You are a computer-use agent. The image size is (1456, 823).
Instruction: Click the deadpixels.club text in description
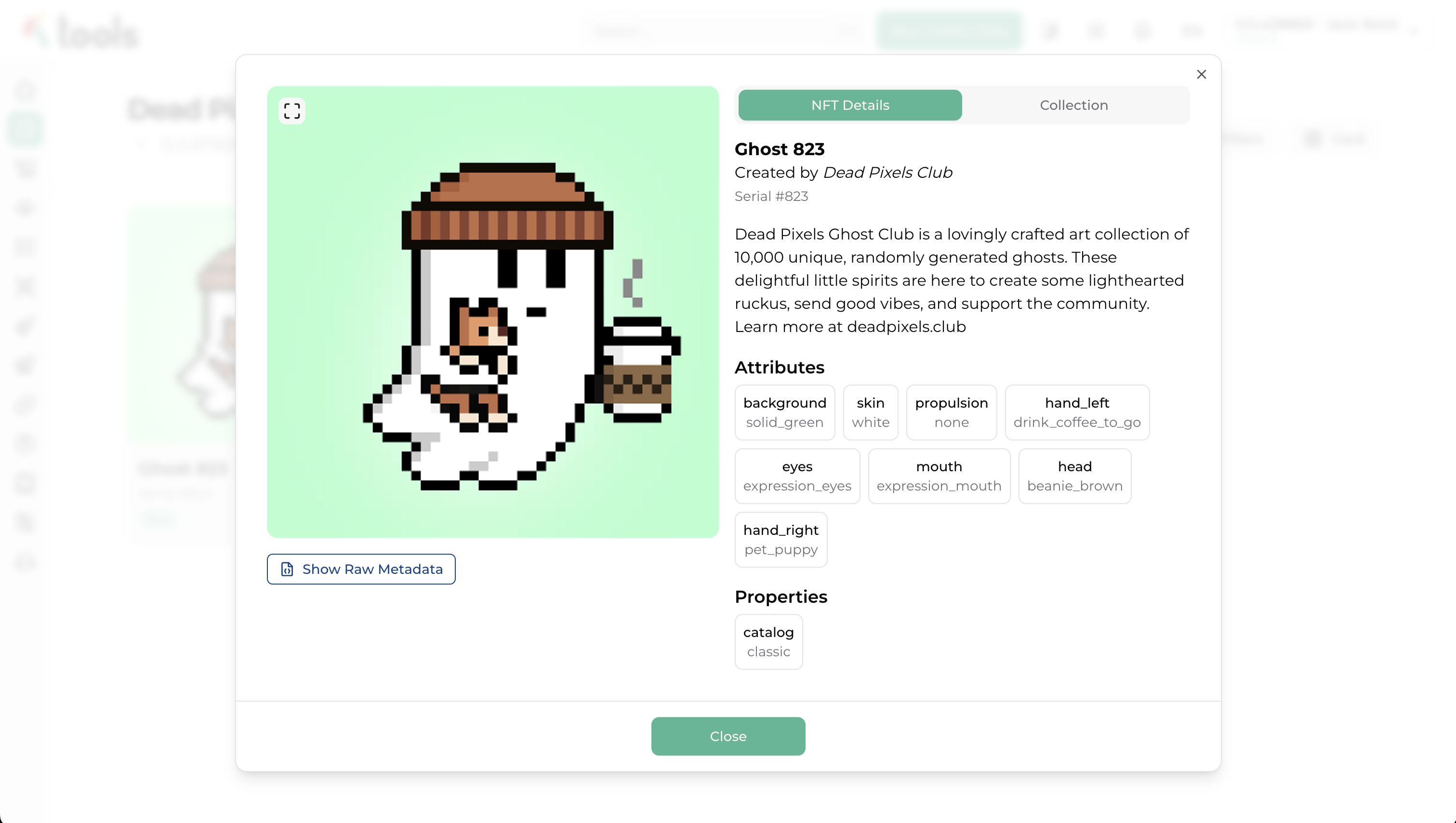pos(906,327)
